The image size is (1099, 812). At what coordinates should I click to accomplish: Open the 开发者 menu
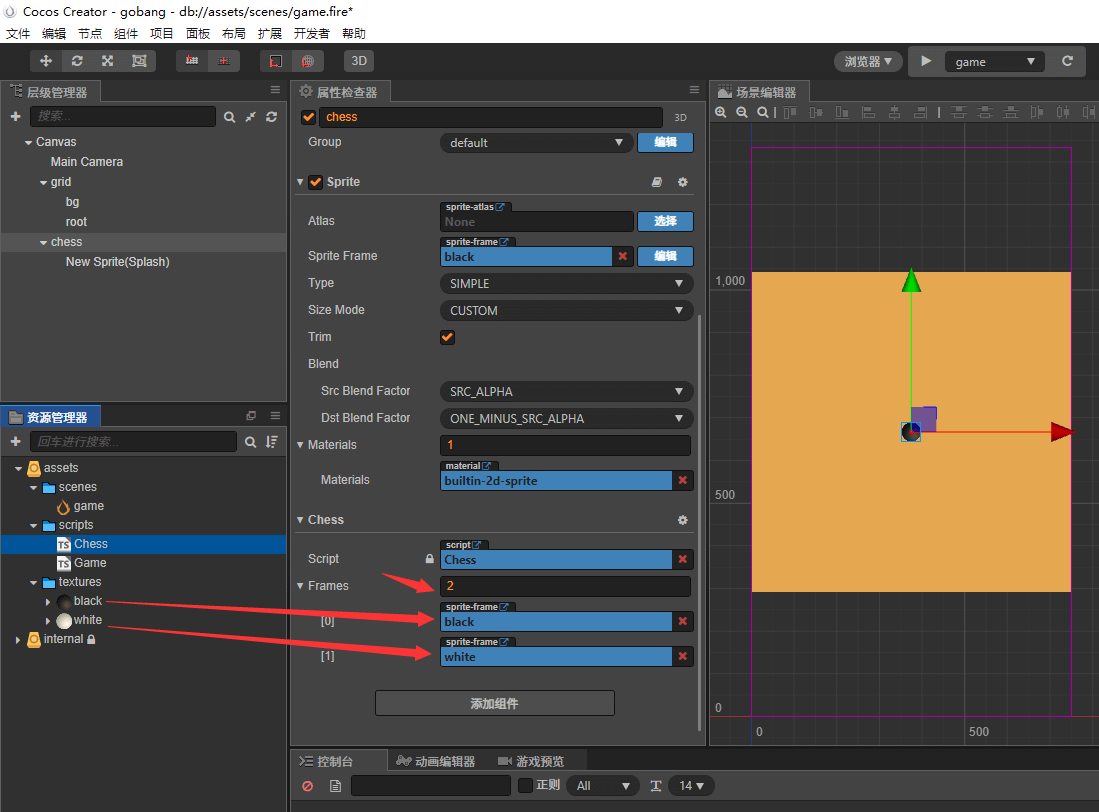[x=311, y=34]
